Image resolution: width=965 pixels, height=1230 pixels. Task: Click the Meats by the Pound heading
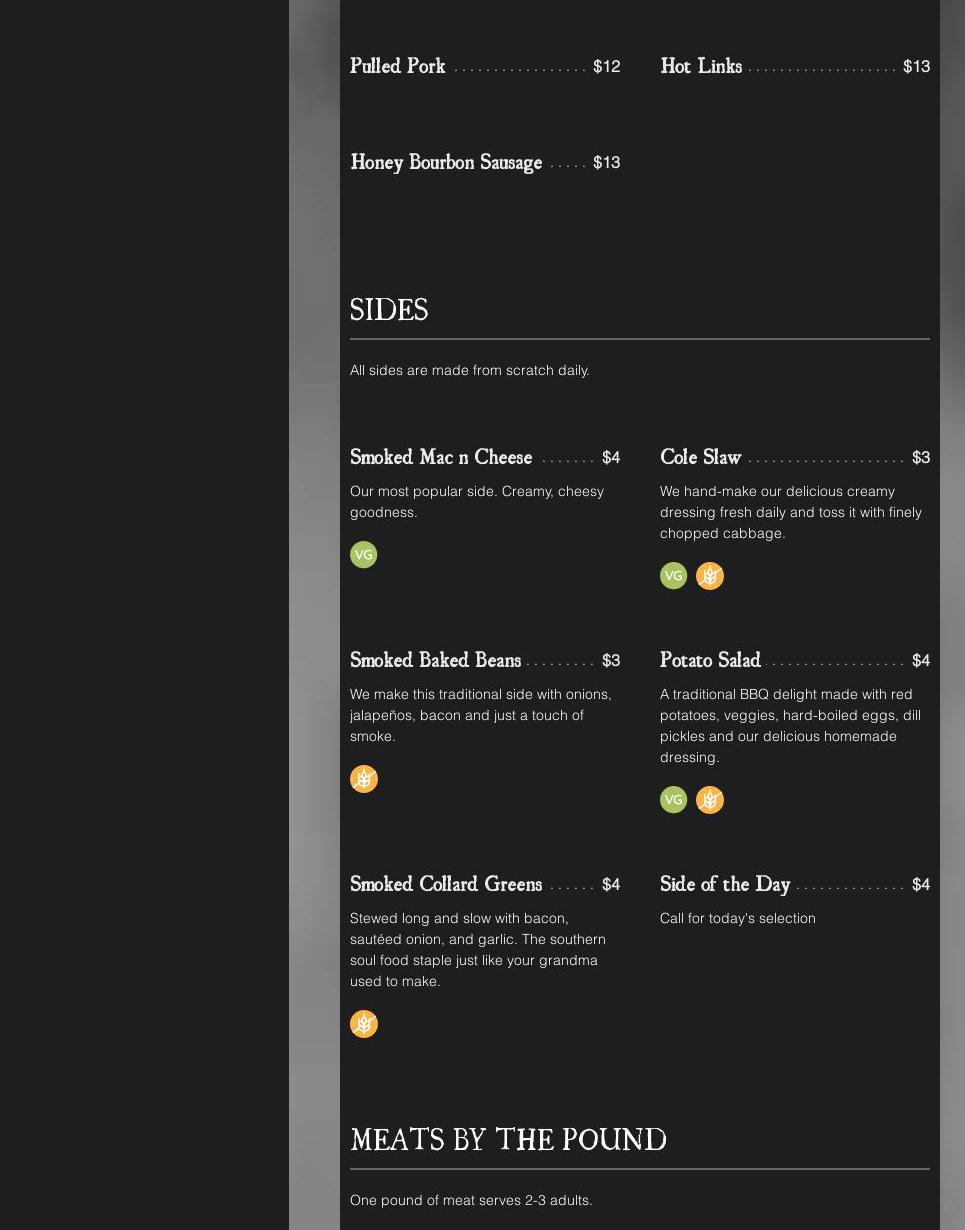[x=508, y=1140]
